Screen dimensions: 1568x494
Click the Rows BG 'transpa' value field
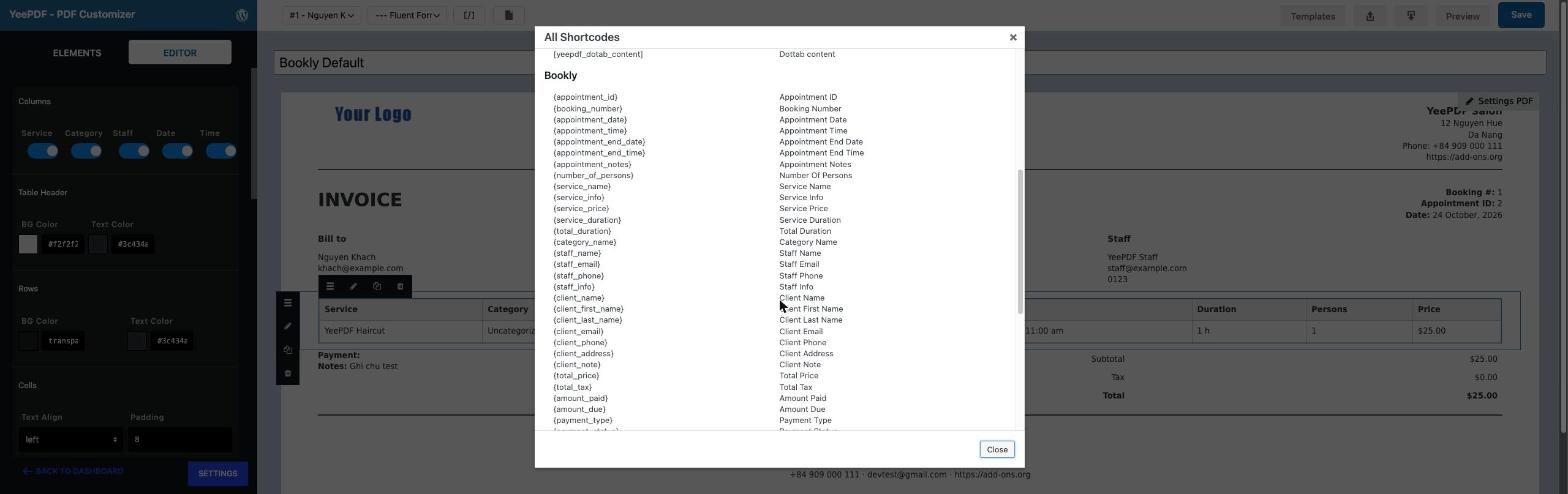click(x=62, y=341)
